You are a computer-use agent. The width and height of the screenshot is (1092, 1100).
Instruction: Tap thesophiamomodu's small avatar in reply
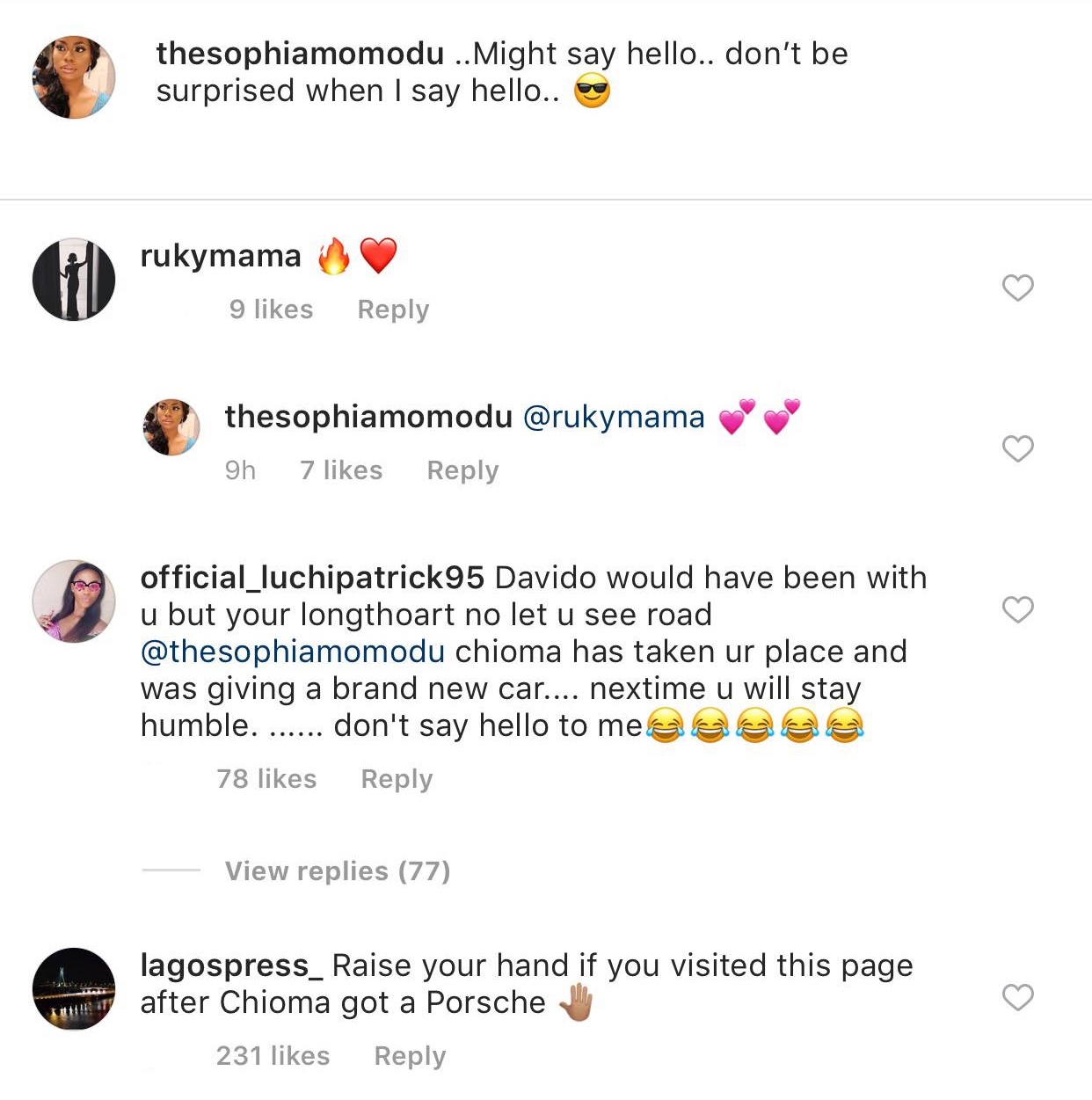(x=171, y=426)
